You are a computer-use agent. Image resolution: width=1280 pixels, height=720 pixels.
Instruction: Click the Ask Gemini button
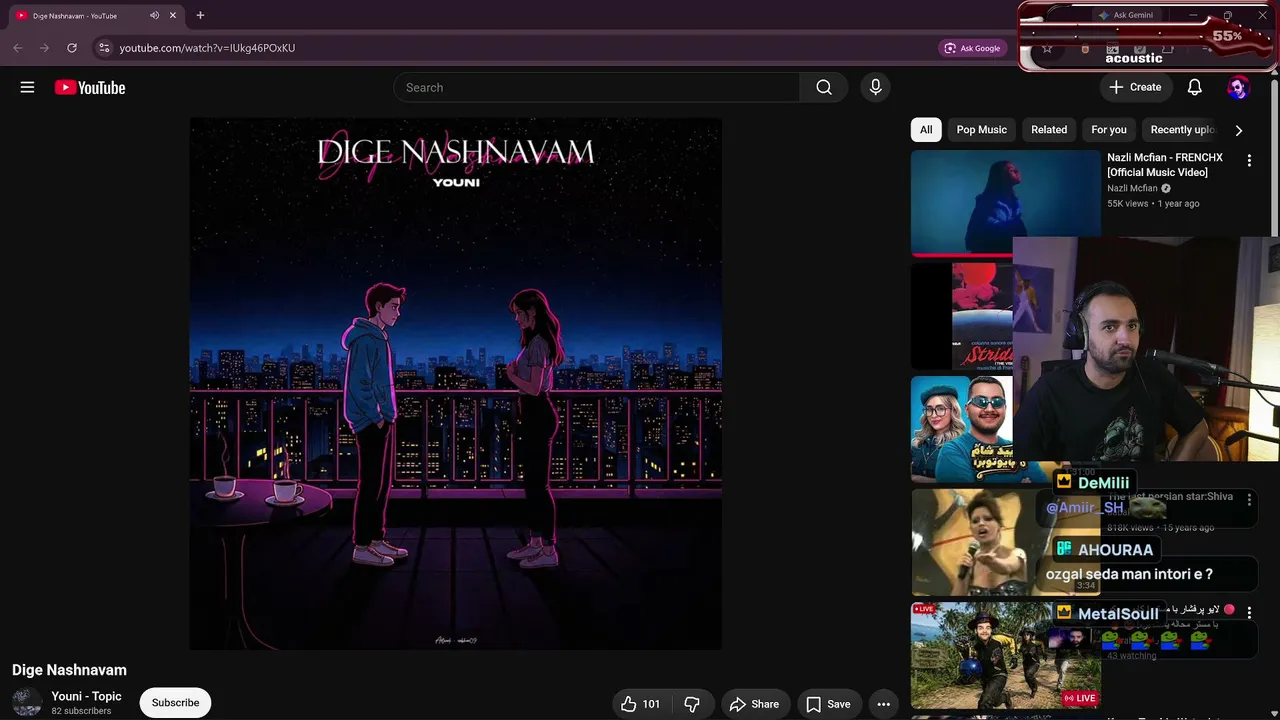point(1125,15)
